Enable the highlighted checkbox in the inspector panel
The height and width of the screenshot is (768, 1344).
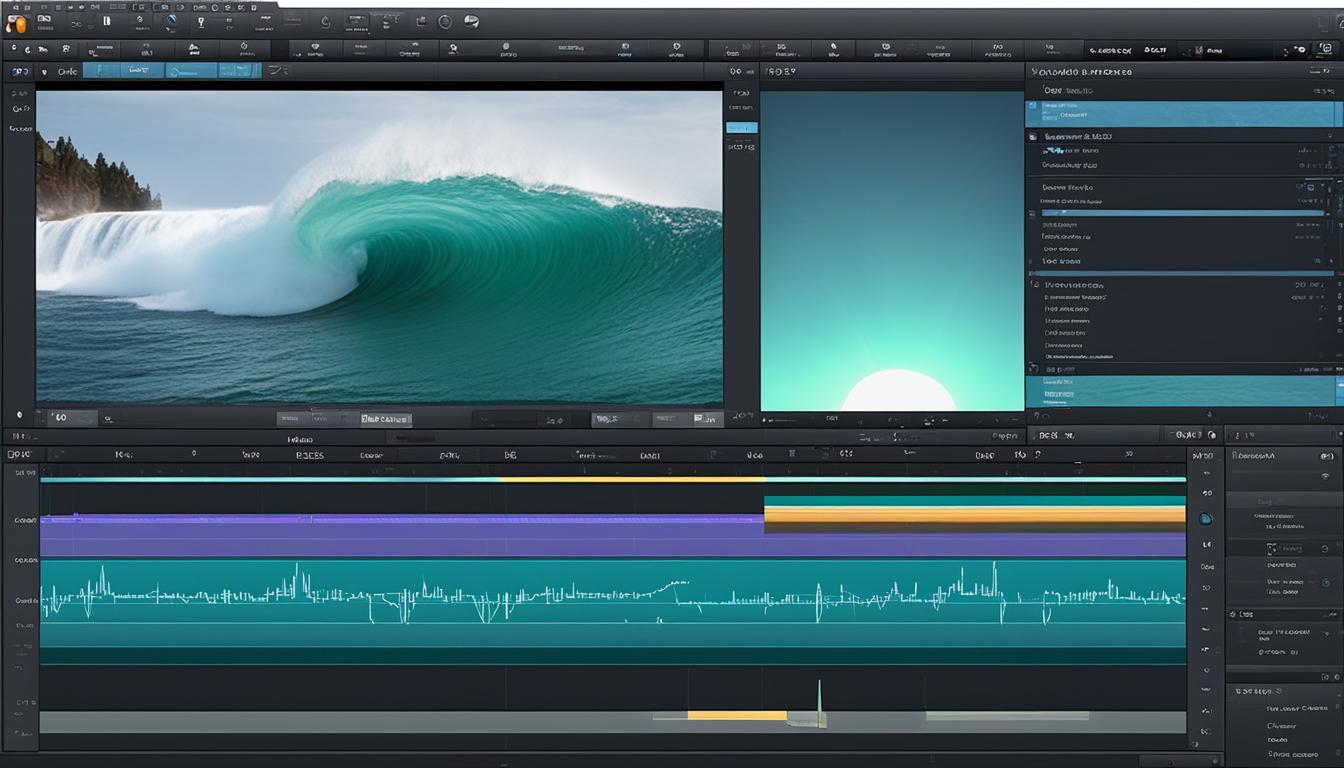click(1273, 548)
